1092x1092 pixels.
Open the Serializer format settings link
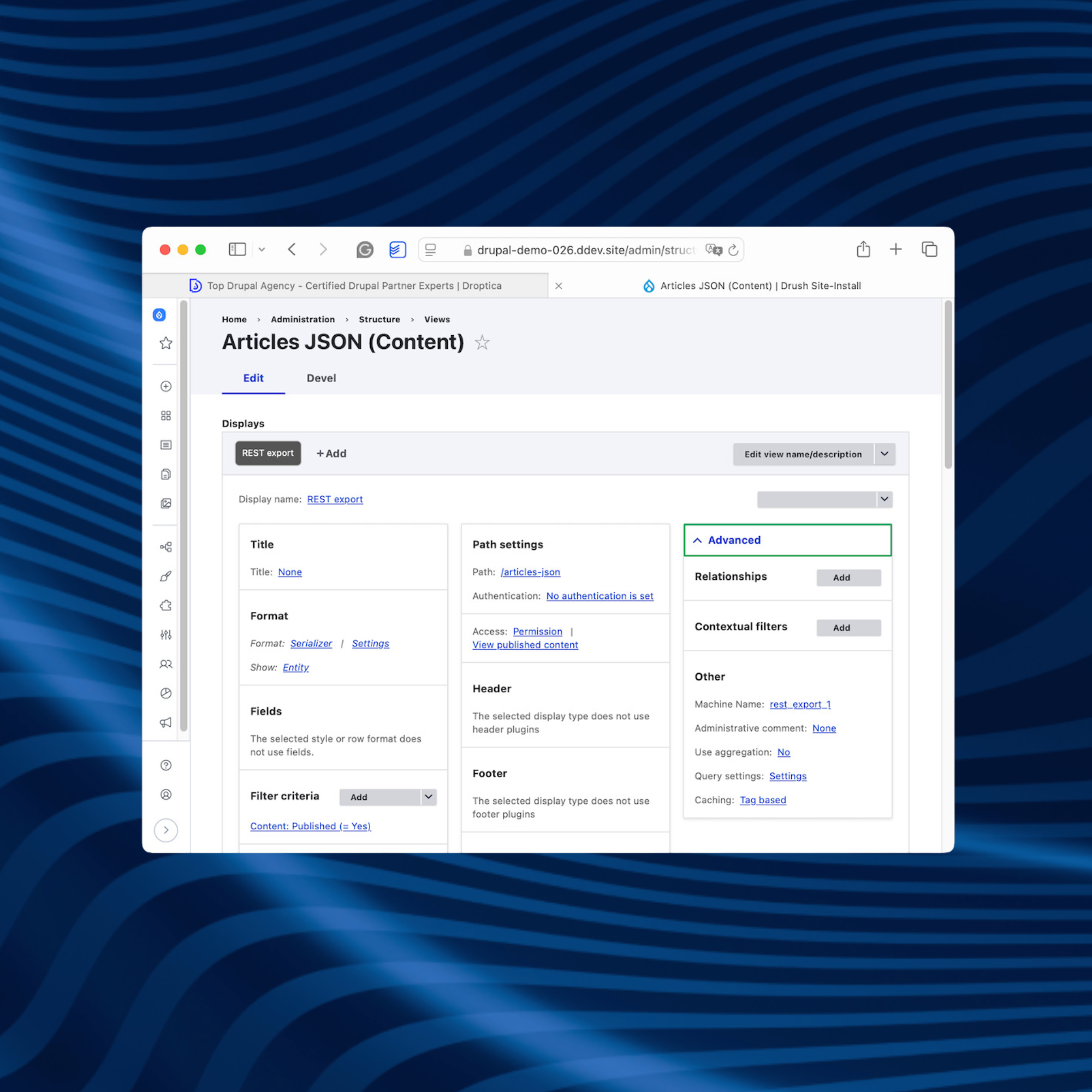click(x=370, y=643)
